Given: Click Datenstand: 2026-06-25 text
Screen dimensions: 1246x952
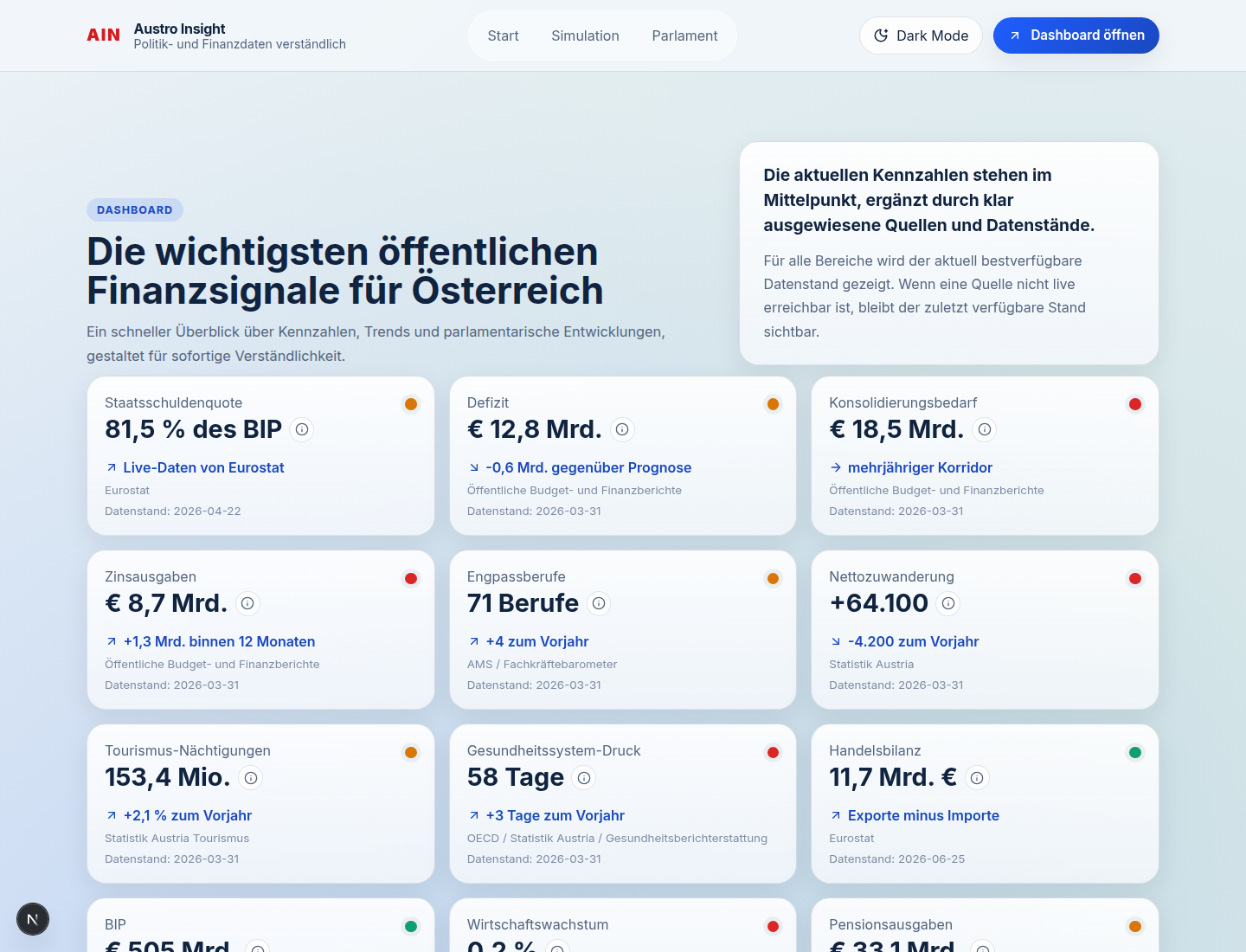Looking at the screenshot, I should [897, 859].
